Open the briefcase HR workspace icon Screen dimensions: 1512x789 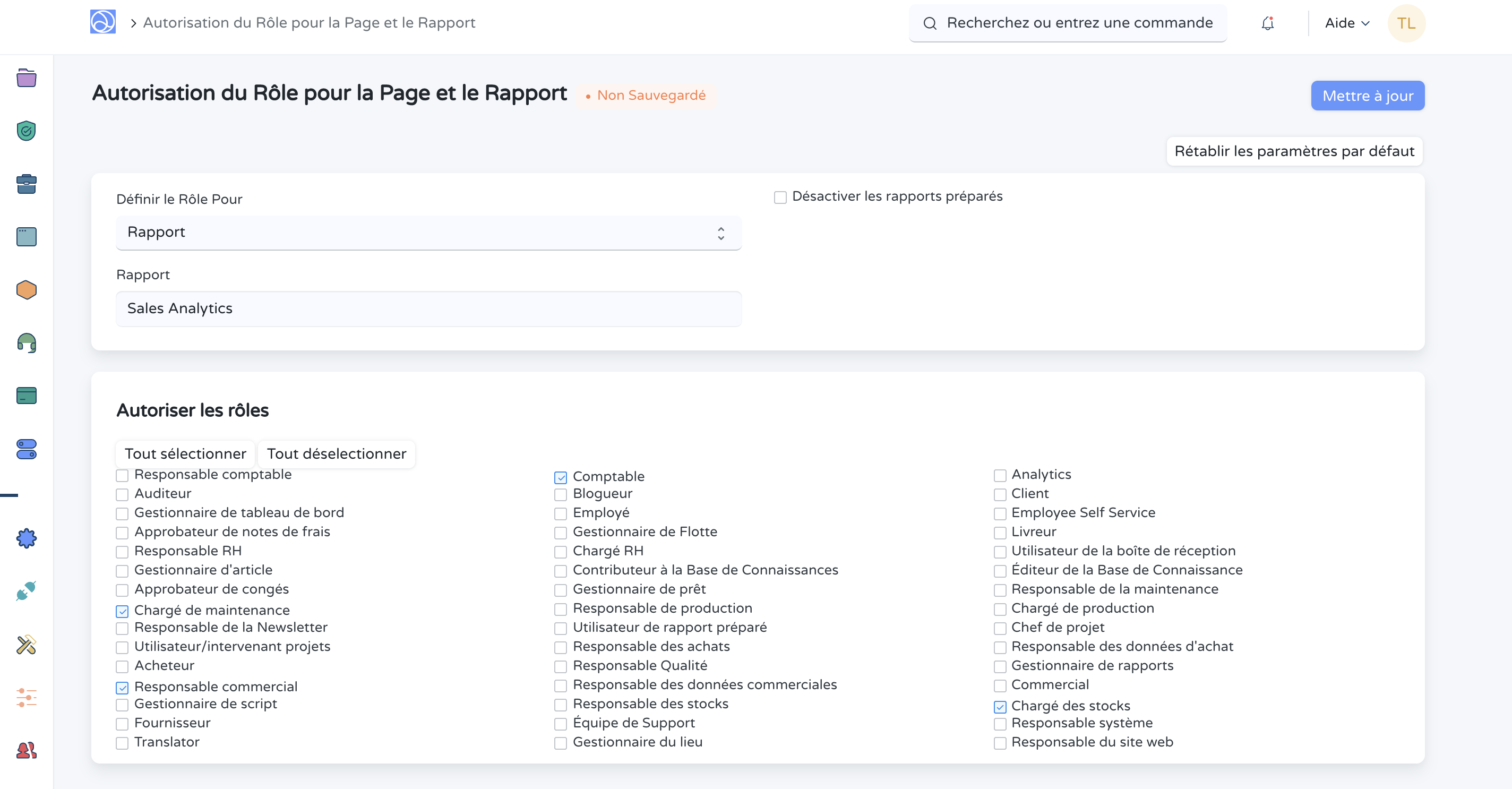pyautogui.click(x=26, y=184)
